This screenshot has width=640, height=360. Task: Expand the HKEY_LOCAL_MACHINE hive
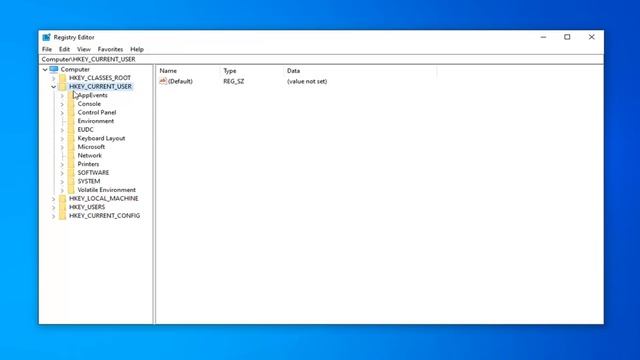click(53, 199)
